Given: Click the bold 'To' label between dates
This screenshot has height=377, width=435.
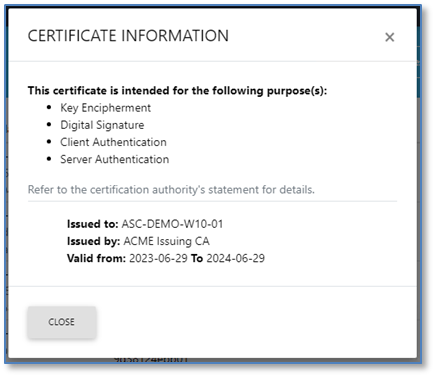Looking at the screenshot, I should tap(197, 258).
